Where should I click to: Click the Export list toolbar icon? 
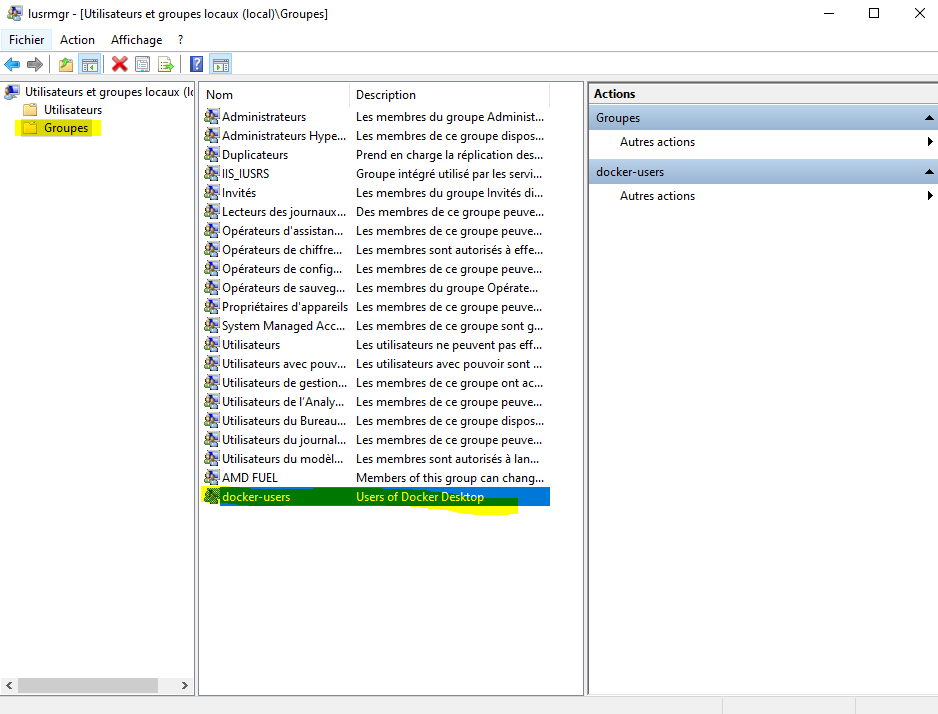(166, 64)
